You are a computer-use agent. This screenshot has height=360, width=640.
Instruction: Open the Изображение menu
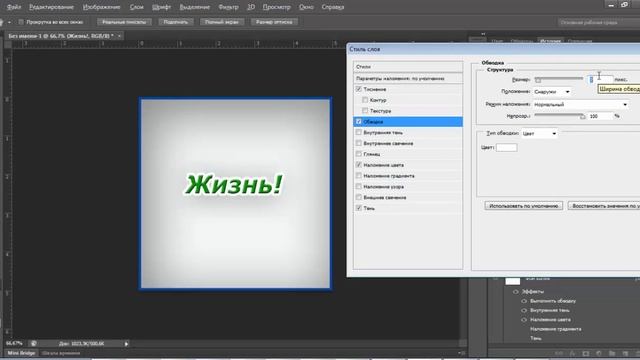[x=102, y=7]
